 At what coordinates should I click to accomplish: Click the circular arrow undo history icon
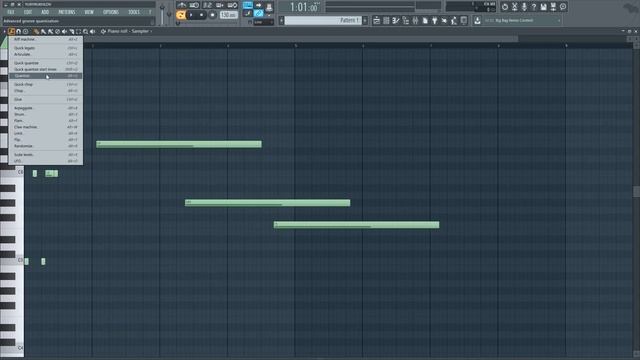pyautogui.click(x=505, y=7)
